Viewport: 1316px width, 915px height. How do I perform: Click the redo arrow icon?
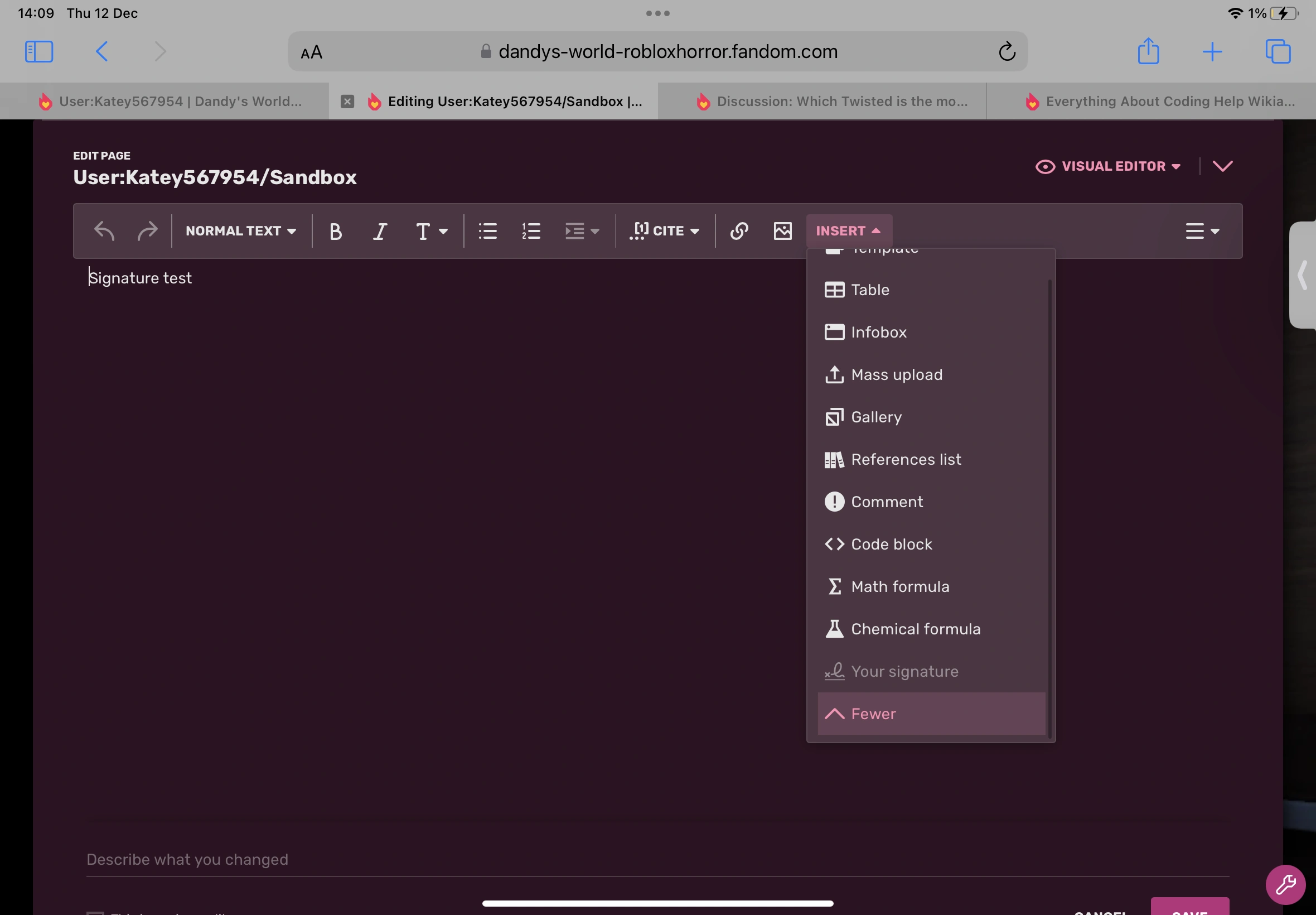pos(147,231)
